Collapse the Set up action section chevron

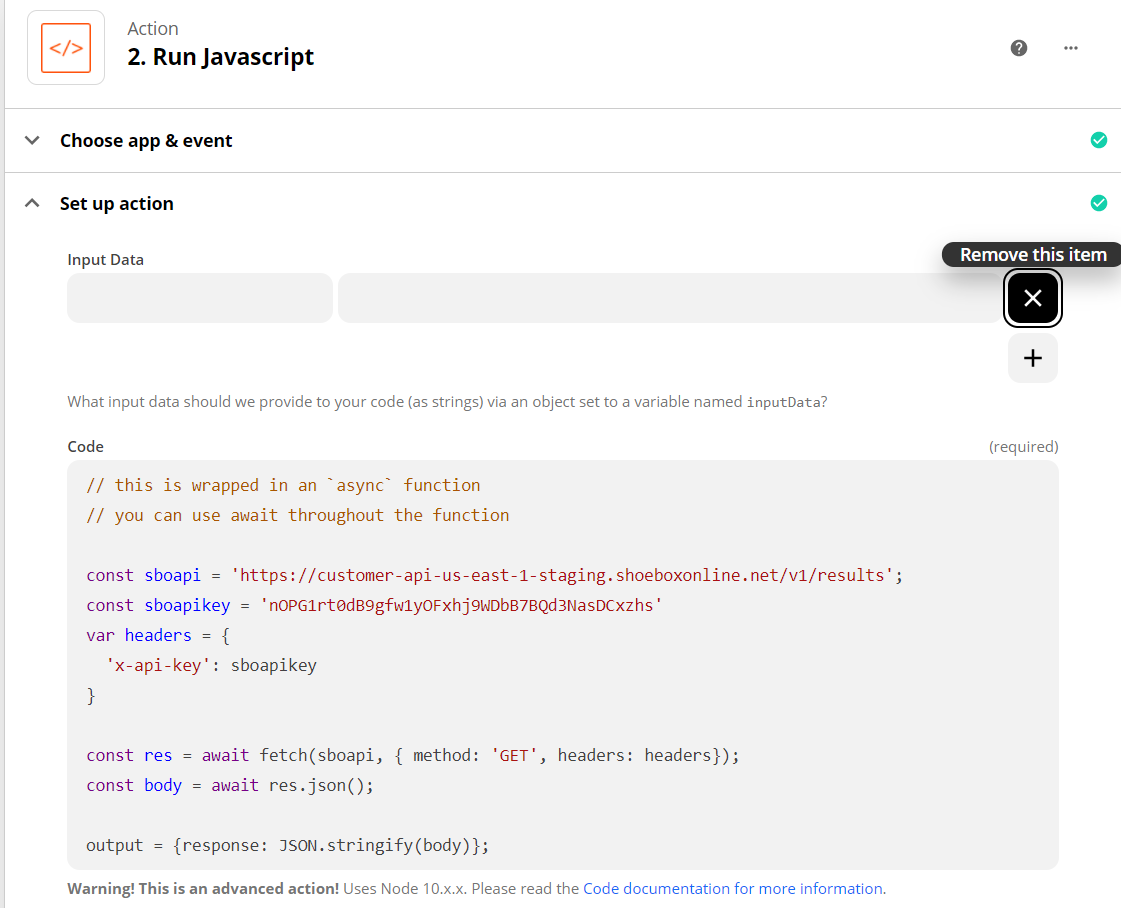32,203
